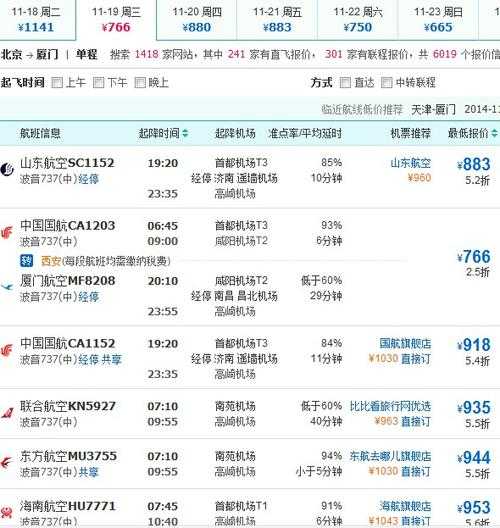This screenshot has width=500, height=528.
Task: Select the 11-22 周六 ¥750 date tab
Action: click(x=358, y=20)
